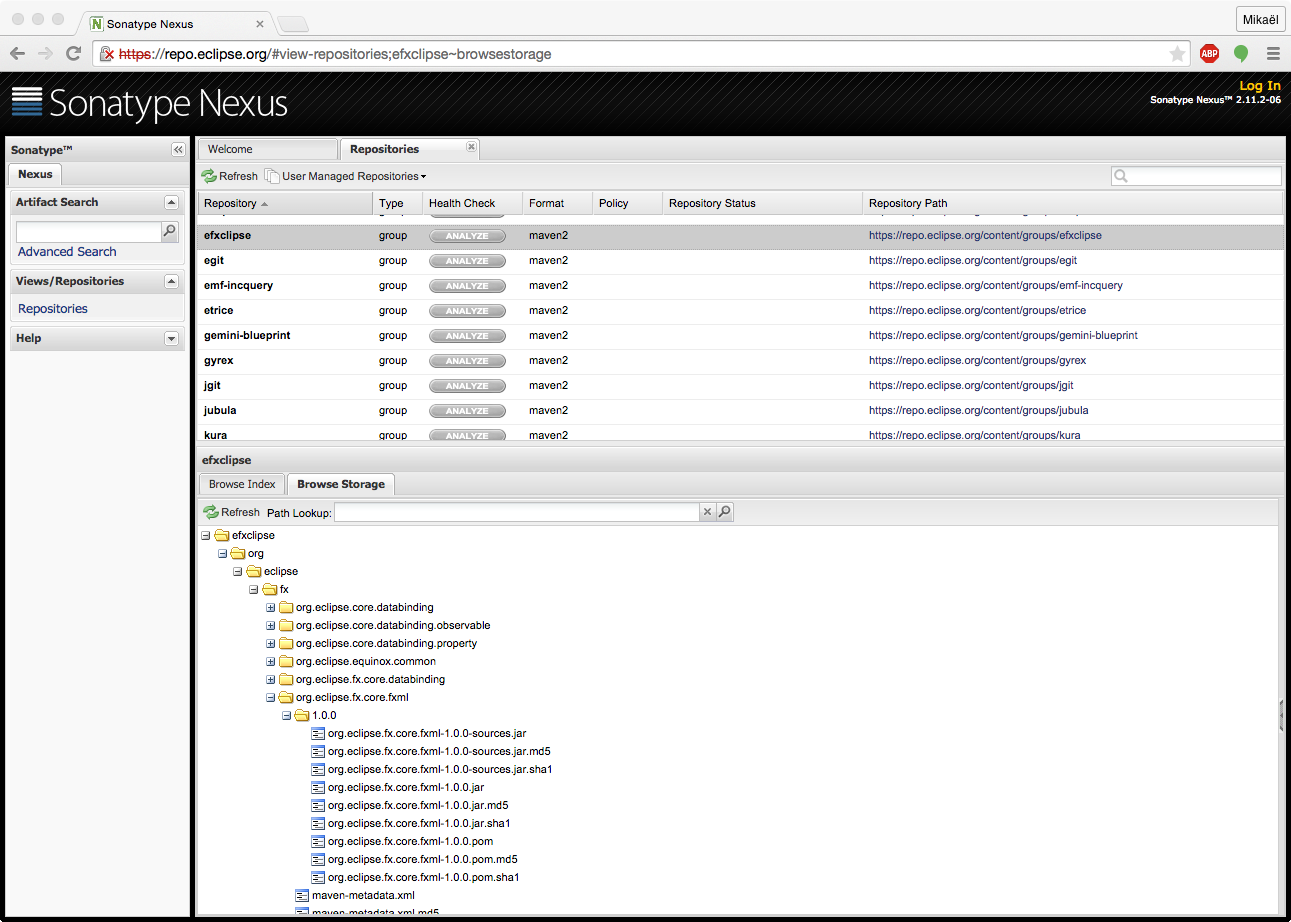Click the Mikaël profile button
Image resolution: width=1291 pixels, height=922 pixels.
coord(1260,19)
